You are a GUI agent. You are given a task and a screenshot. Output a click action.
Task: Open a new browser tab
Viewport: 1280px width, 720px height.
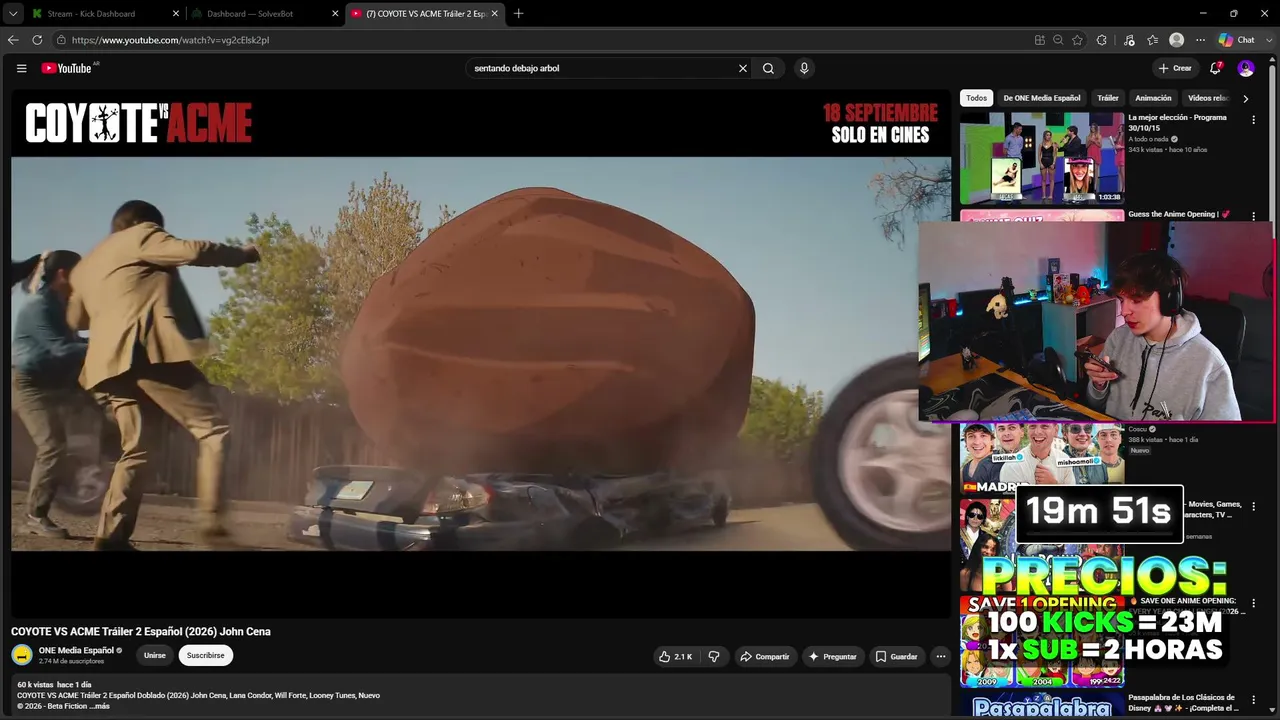(x=518, y=14)
